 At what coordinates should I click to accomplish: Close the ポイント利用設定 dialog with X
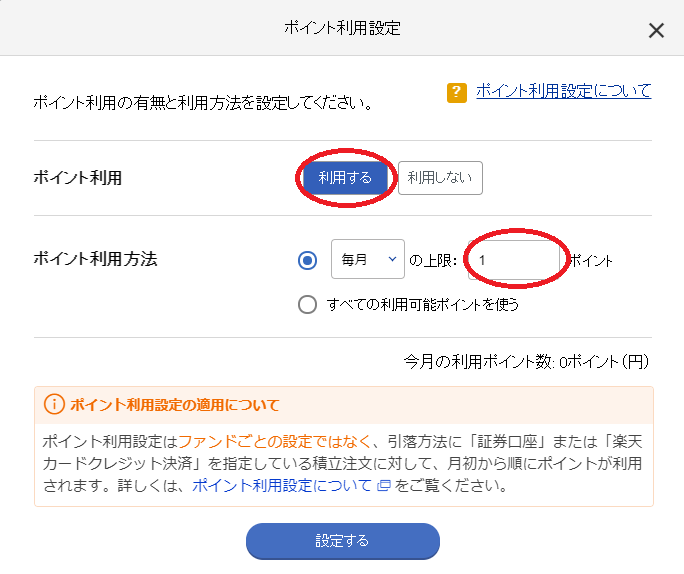tap(656, 31)
